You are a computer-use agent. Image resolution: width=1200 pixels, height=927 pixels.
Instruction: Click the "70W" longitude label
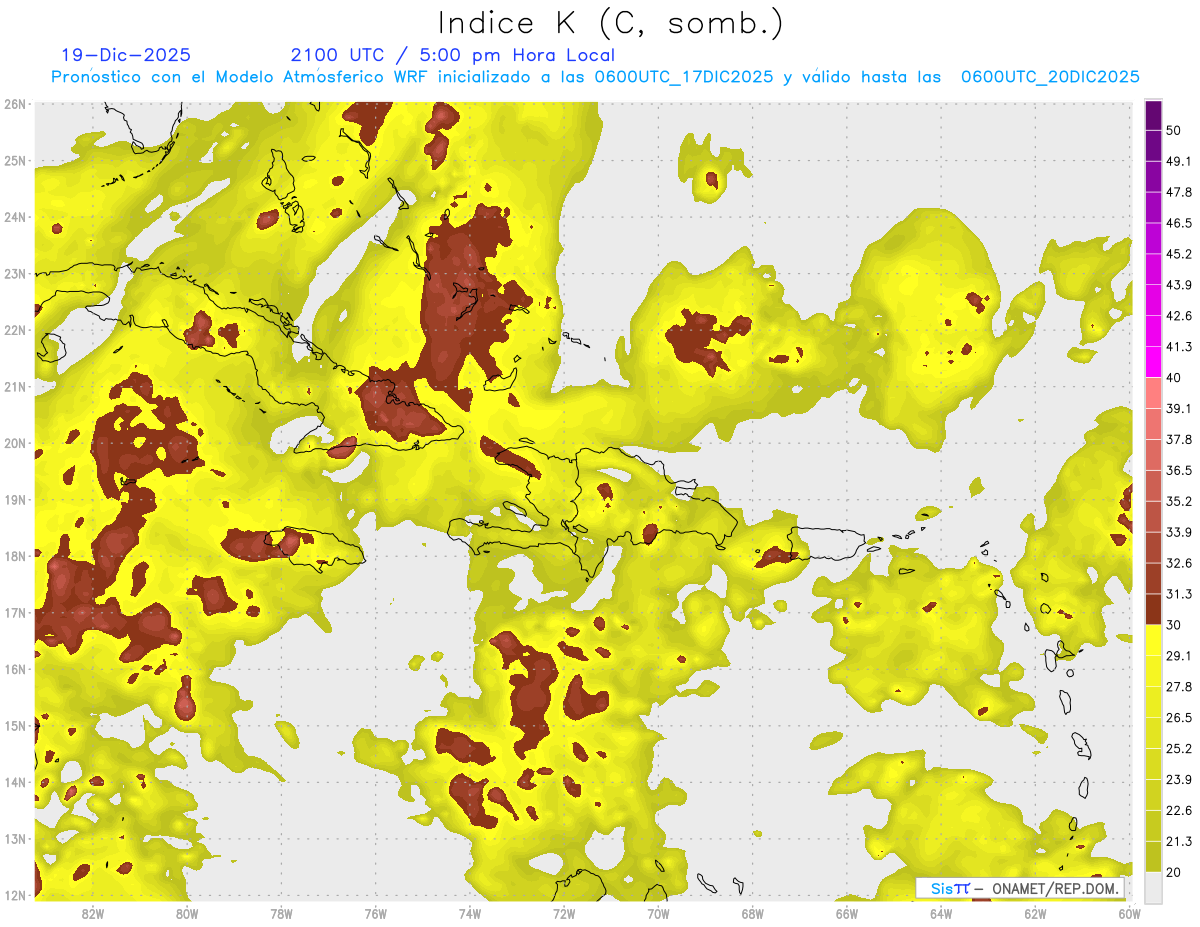pos(658,913)
